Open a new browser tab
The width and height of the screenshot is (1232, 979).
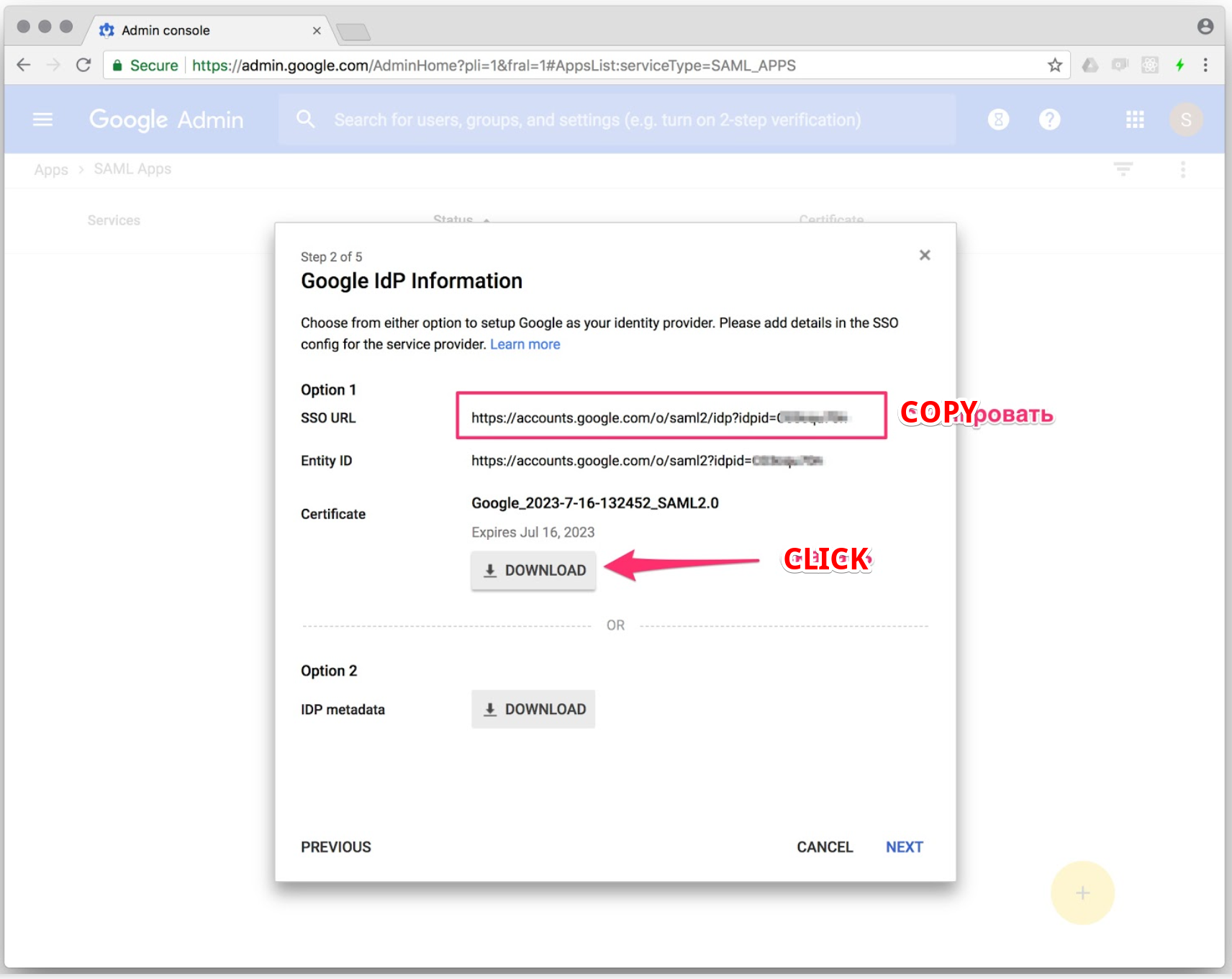point(353,32)
